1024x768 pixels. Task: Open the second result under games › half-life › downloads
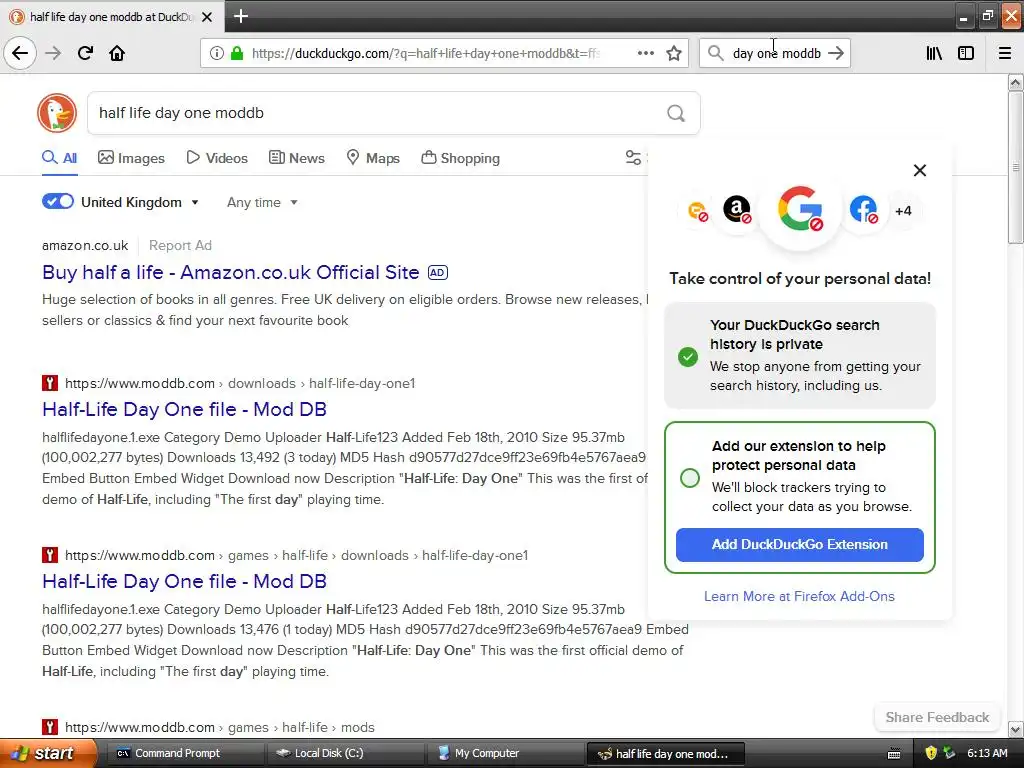pyautogui.click(x=184, y=581)
